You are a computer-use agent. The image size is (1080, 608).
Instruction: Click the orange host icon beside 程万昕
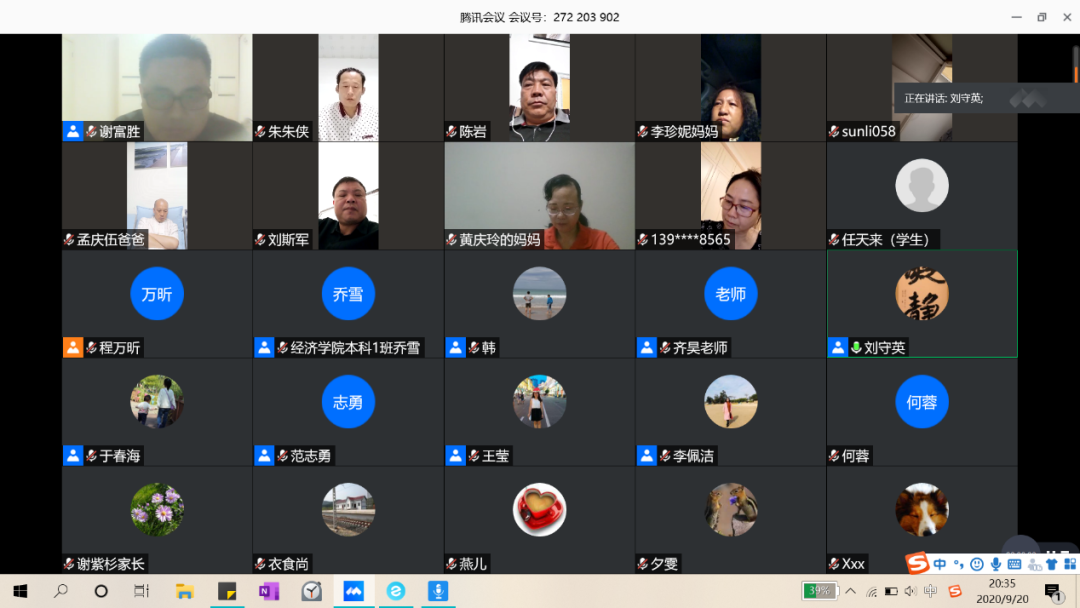click(x=73, y=348)
